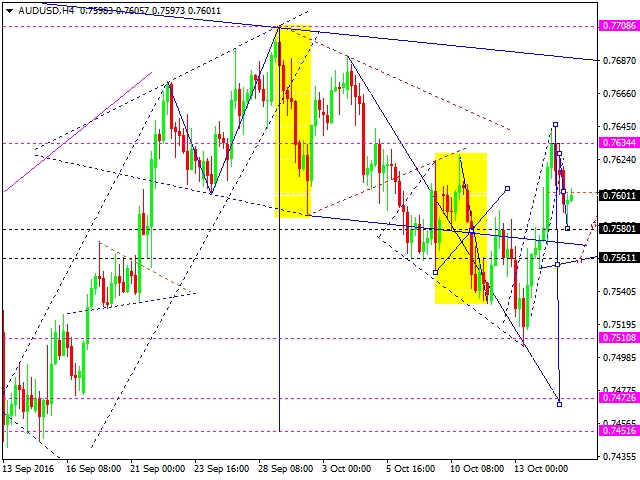Screen dimensions: 640x480
Task: Select the 0.75405 price scale value
Action: 620,291
